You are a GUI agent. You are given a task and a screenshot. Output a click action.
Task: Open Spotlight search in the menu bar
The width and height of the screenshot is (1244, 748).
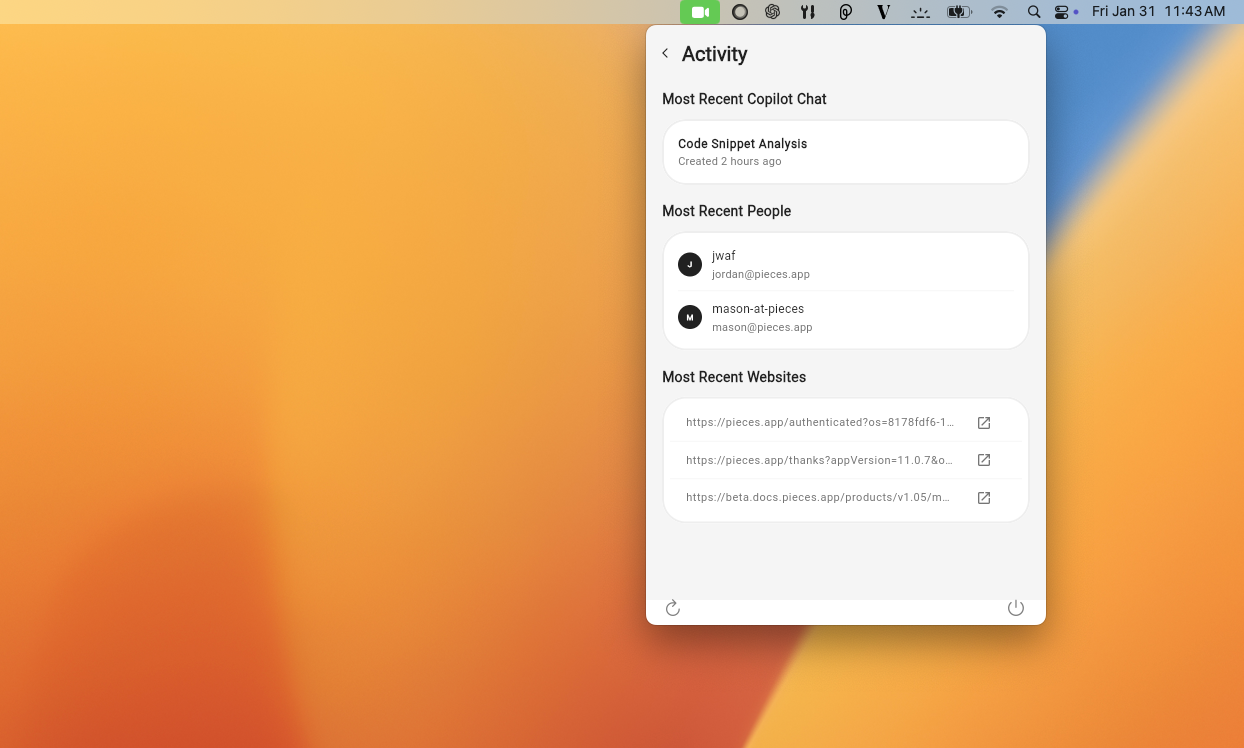pos(1034,12)
